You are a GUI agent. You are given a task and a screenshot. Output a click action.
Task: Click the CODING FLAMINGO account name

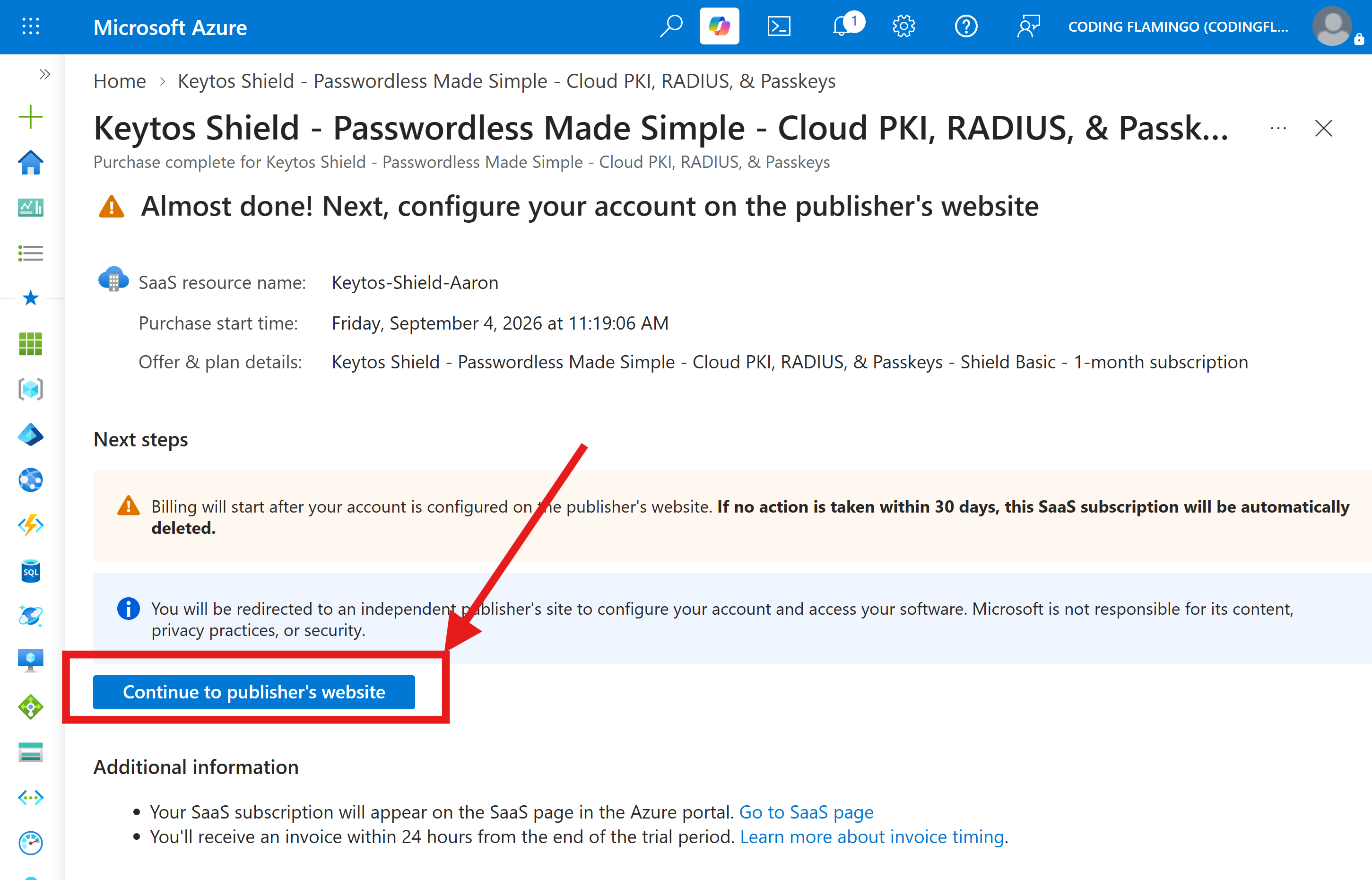[1178, 27]
